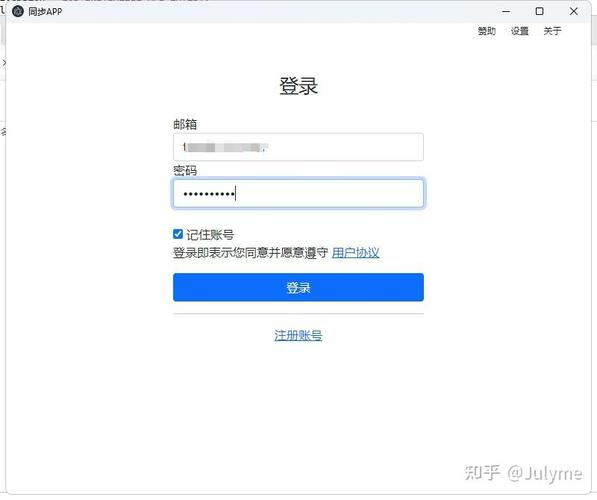Click the 记住账号 label text

click(x=210, y=235)
